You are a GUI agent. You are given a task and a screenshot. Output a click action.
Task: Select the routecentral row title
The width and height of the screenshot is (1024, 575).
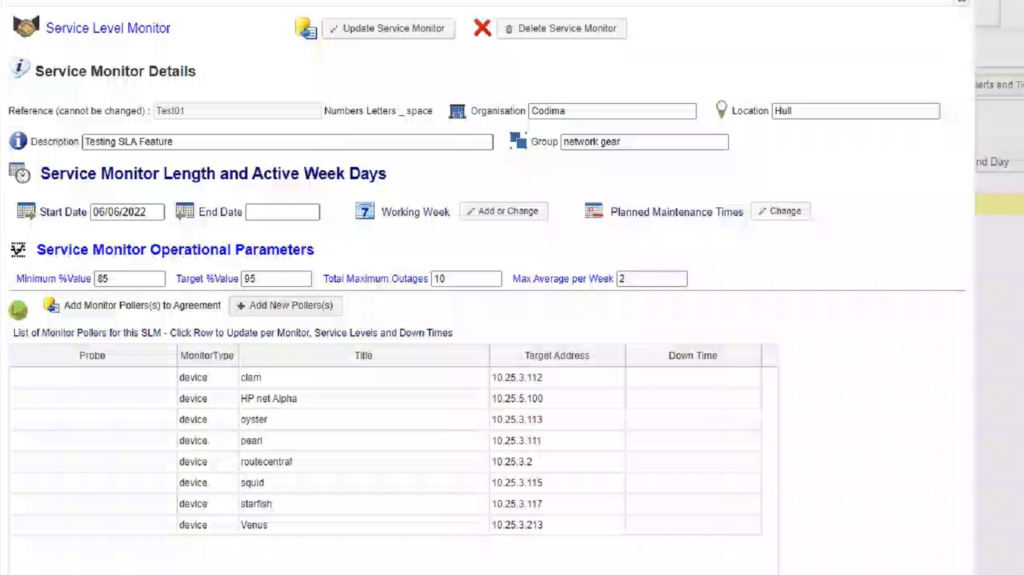pos(266,462)
